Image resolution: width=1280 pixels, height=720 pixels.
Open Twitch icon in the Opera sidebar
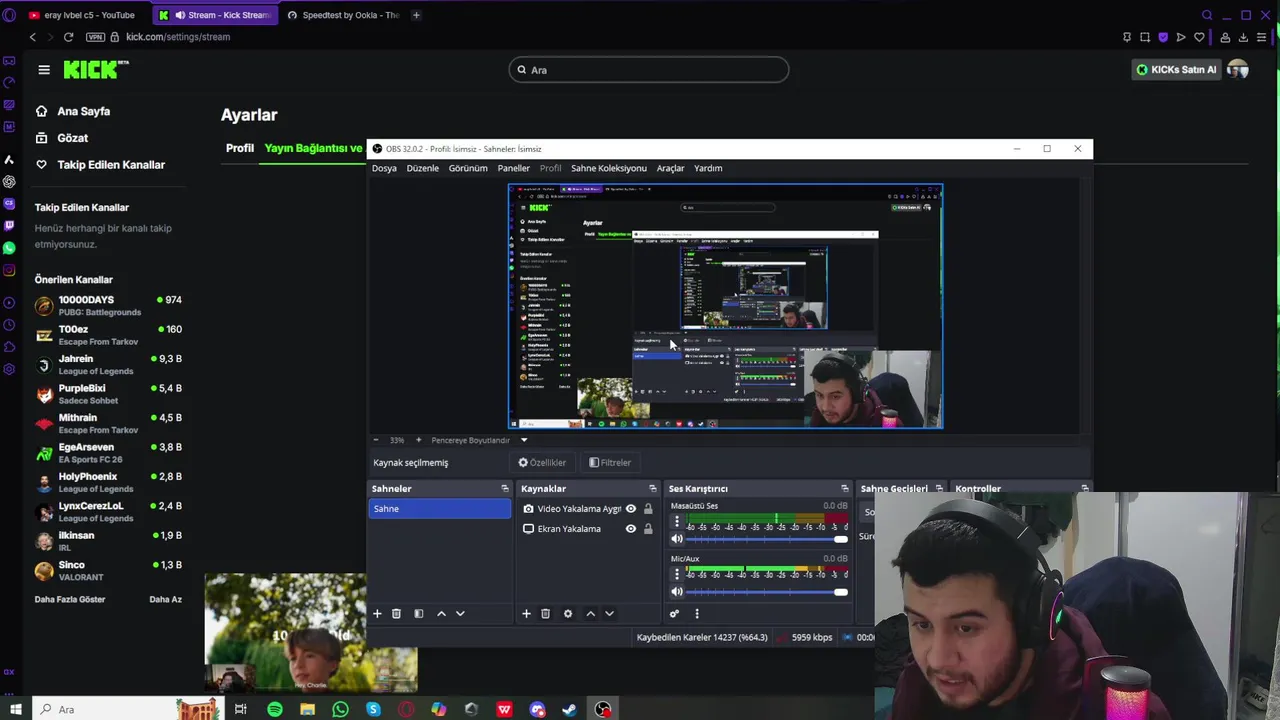click(9, 226)
